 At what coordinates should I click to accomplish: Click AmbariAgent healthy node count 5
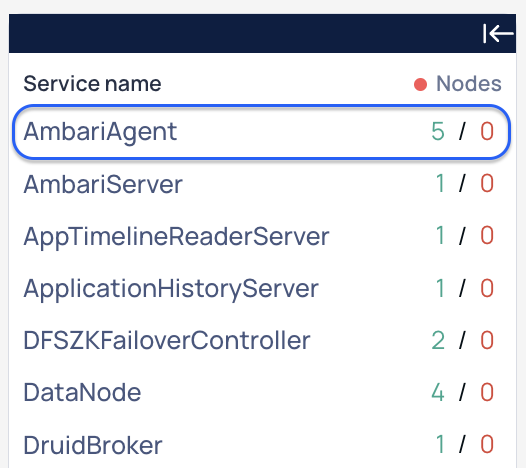coord(438,131)
